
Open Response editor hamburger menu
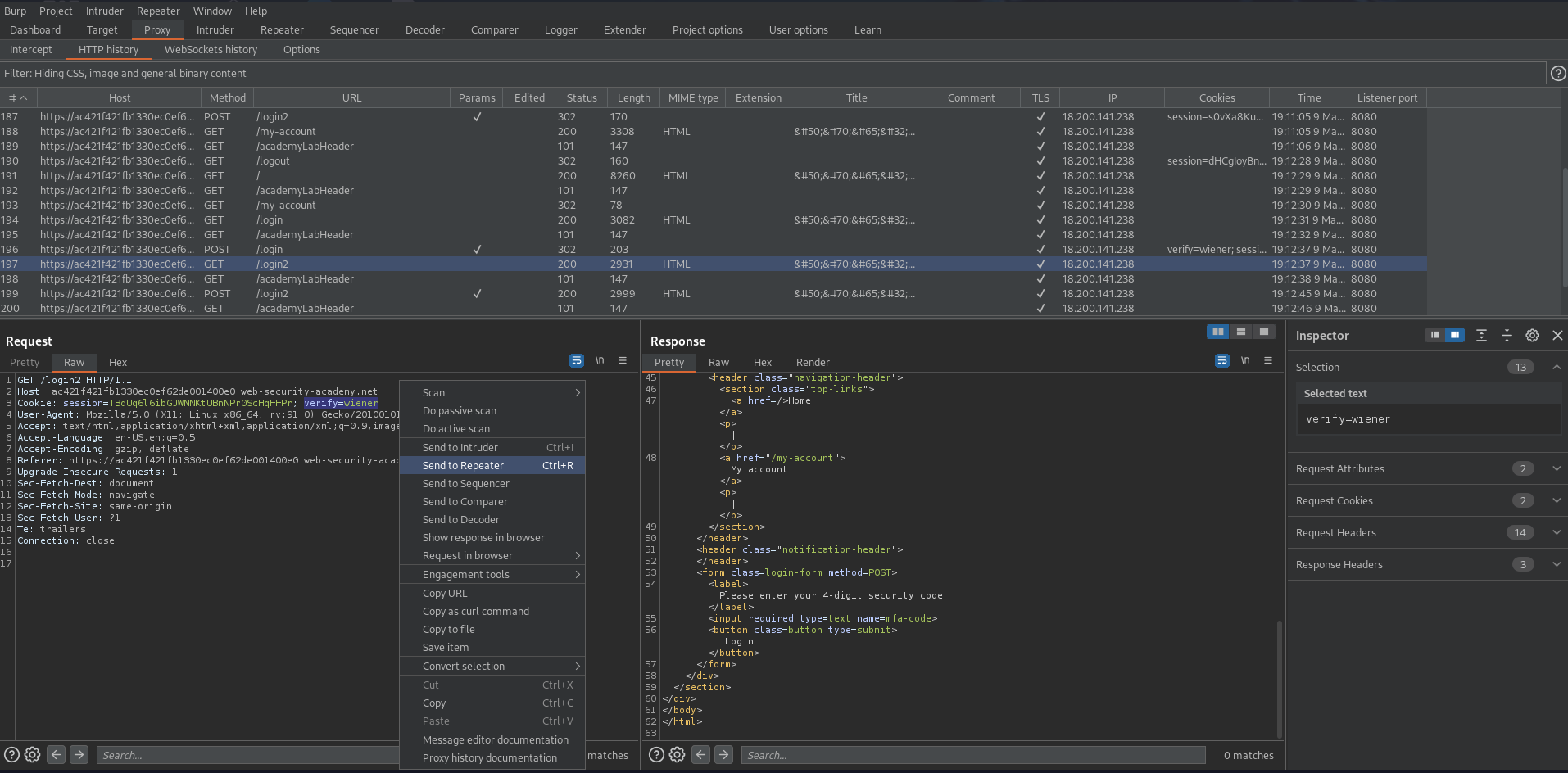pos(1268,360)
